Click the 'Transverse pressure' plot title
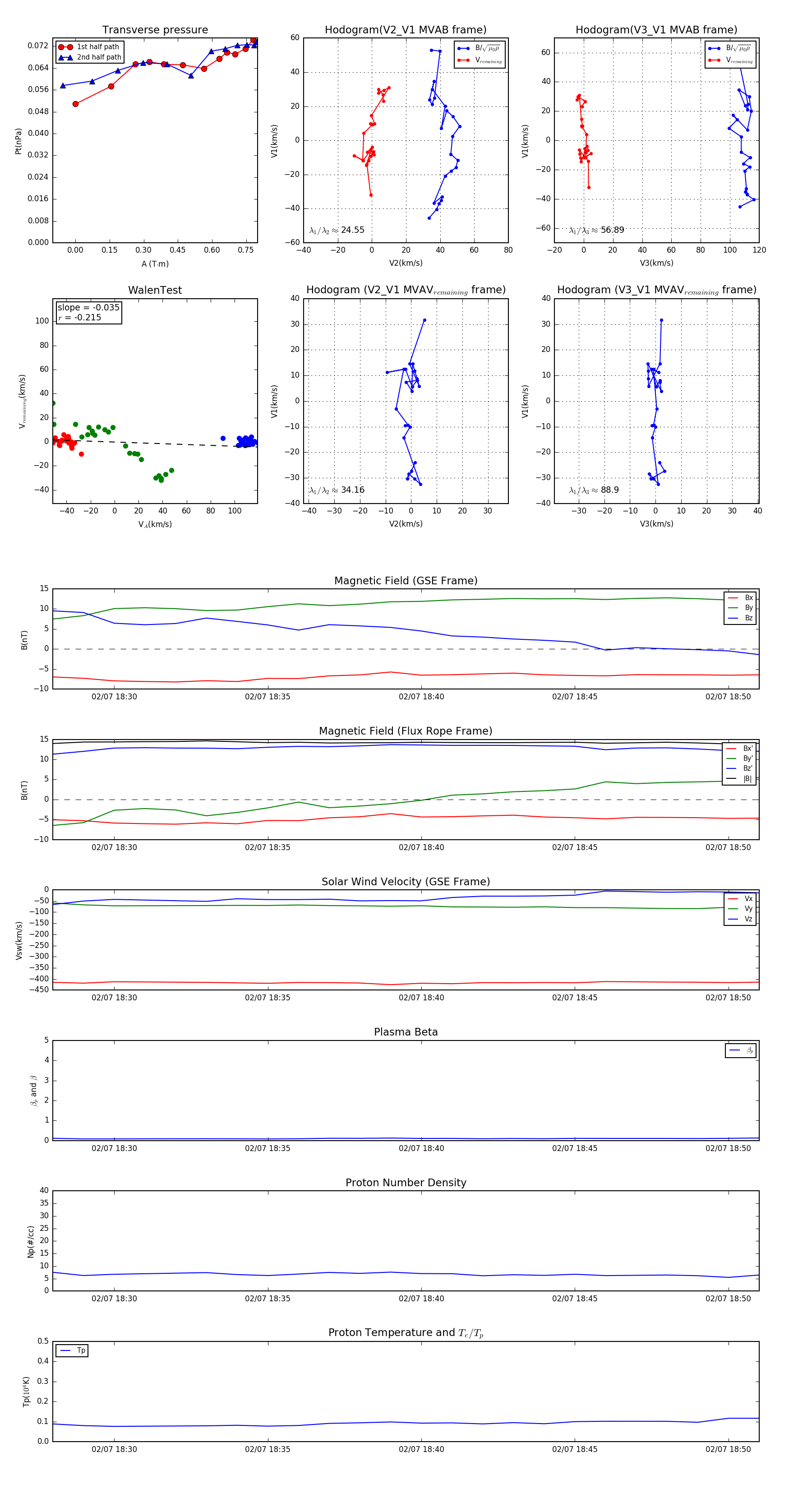The height and width of the screenshot is (1489, 812). tap(155, 30)
